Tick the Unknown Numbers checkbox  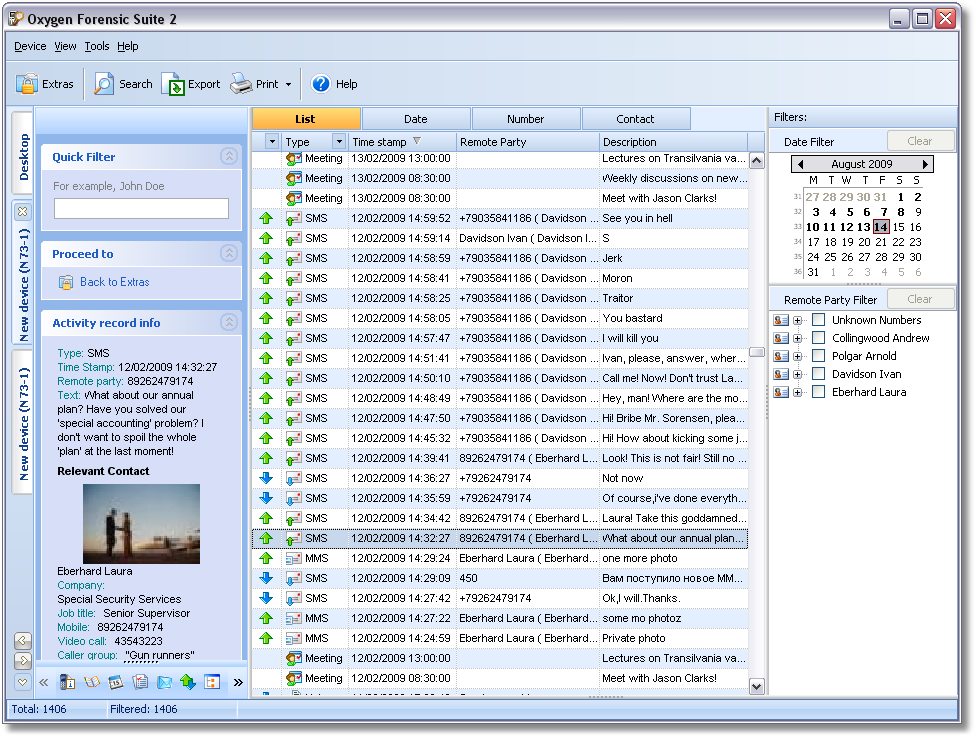point(818,320)
